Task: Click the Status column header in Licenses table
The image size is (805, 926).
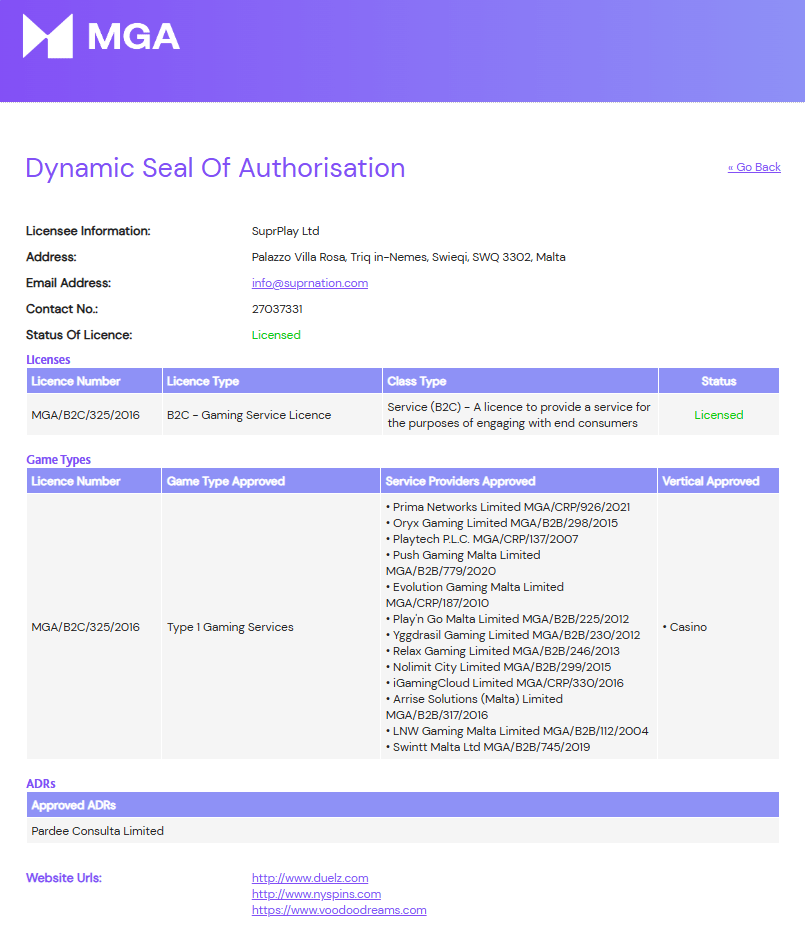Action: (x=719, y=381)
